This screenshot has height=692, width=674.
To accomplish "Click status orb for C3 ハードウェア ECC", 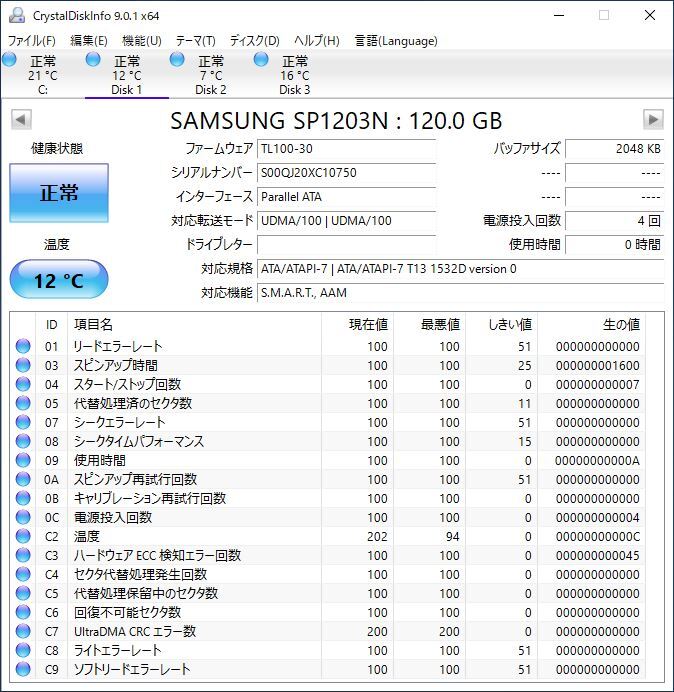I will point(23,555).
